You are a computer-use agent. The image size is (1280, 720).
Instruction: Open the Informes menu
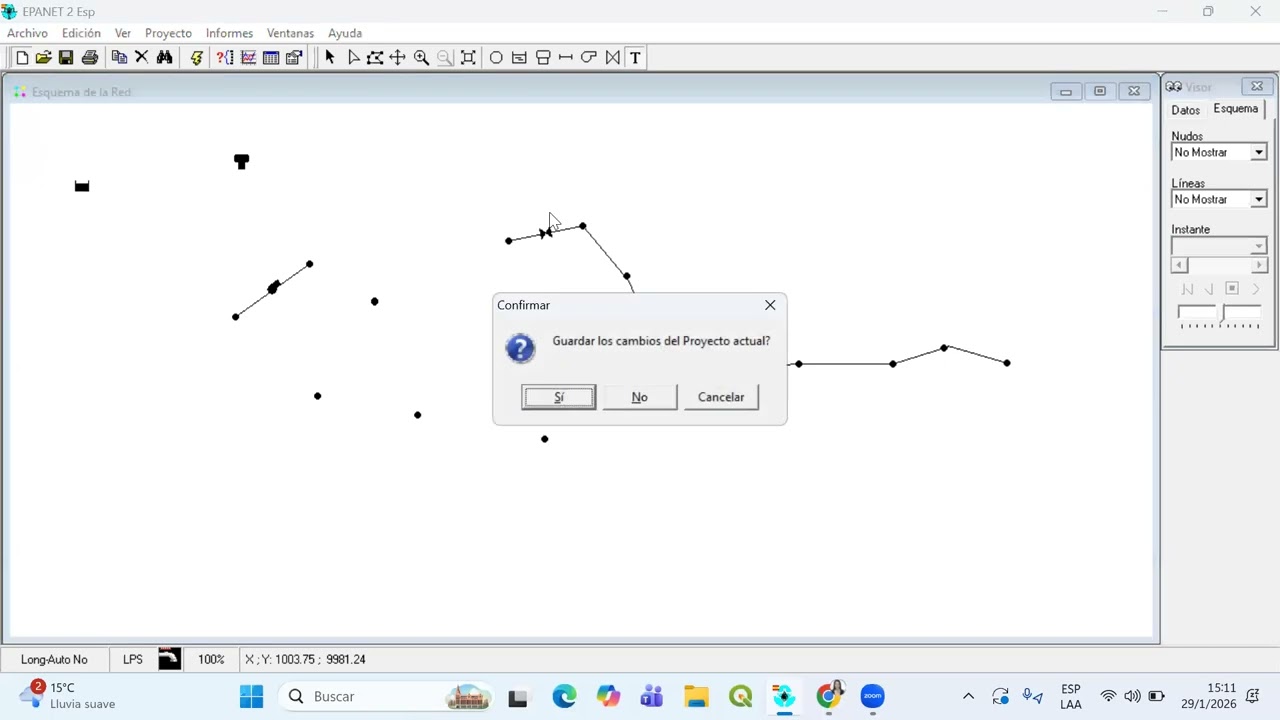[x=229, y=33]
